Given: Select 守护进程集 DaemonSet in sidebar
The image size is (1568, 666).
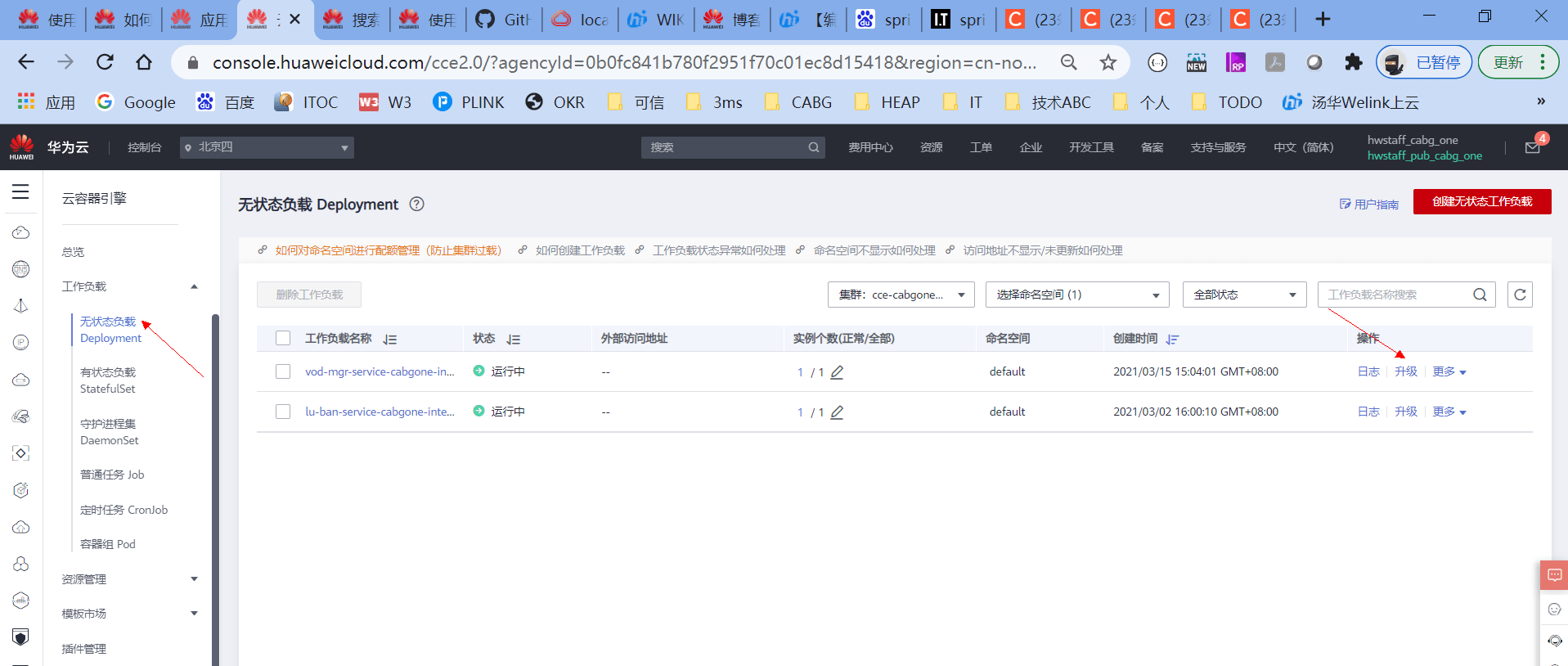Looking at the screenshot, I should [x=110, y=432].
